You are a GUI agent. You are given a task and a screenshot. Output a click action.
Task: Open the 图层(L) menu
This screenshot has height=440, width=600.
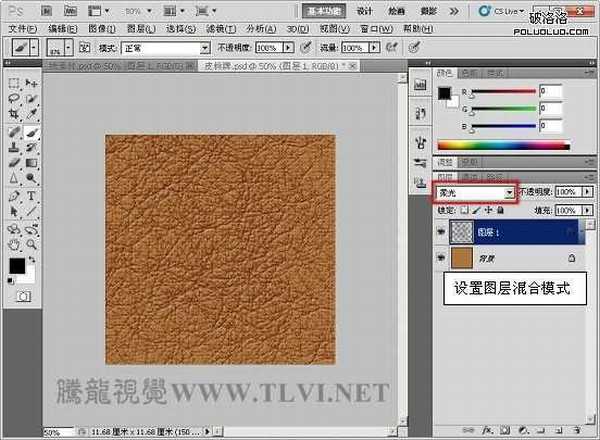coord(141,29)
